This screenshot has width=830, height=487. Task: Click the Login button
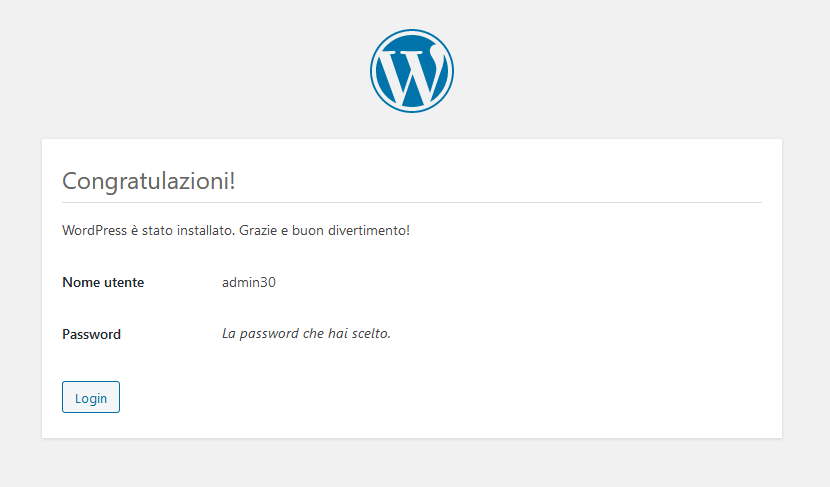coord(91,397)
